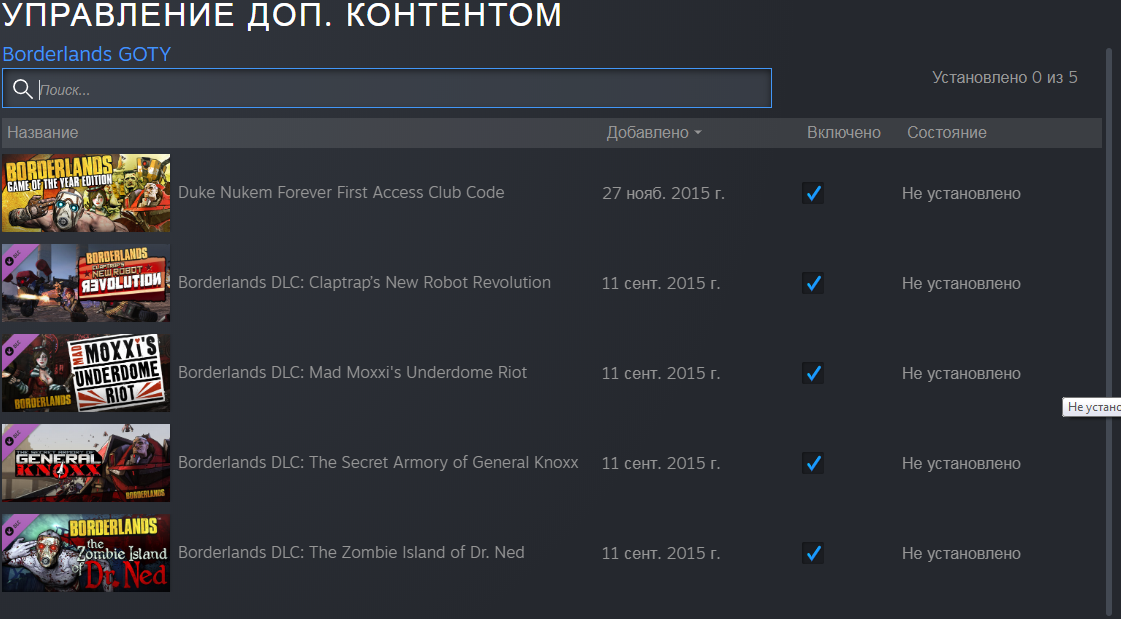Screen dimensions: 1121x619
Task: Sort by Включено column header
Action: (844, 132)
